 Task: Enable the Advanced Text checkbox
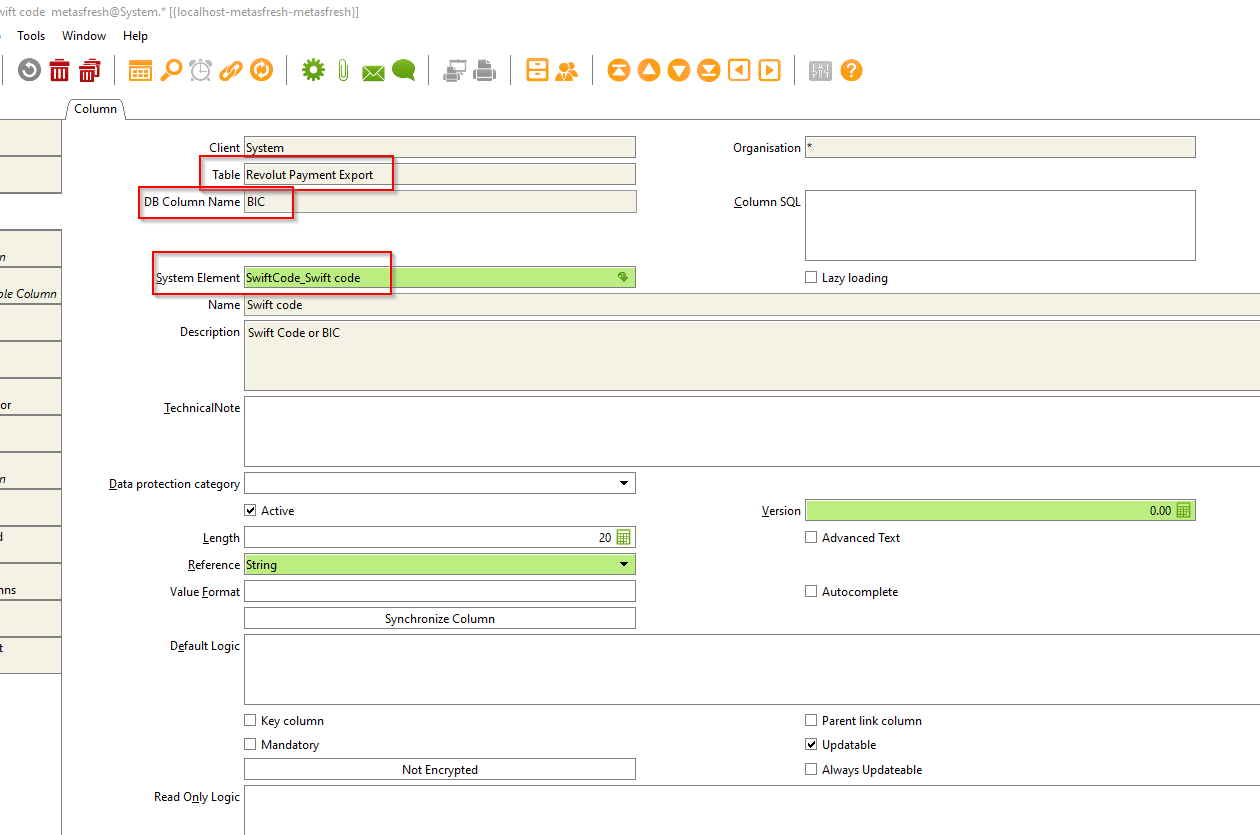[x=811, y=537]
